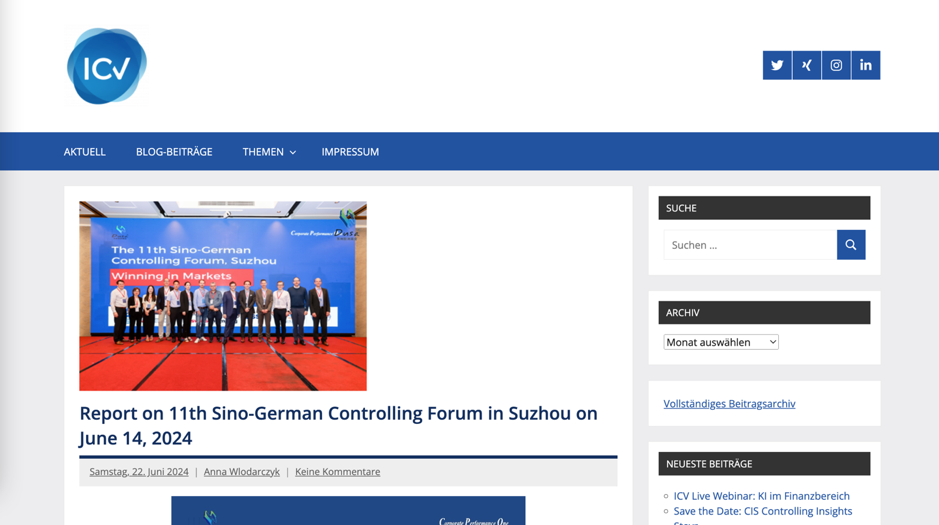Expand the Themen navigation menu

[269, 152]
